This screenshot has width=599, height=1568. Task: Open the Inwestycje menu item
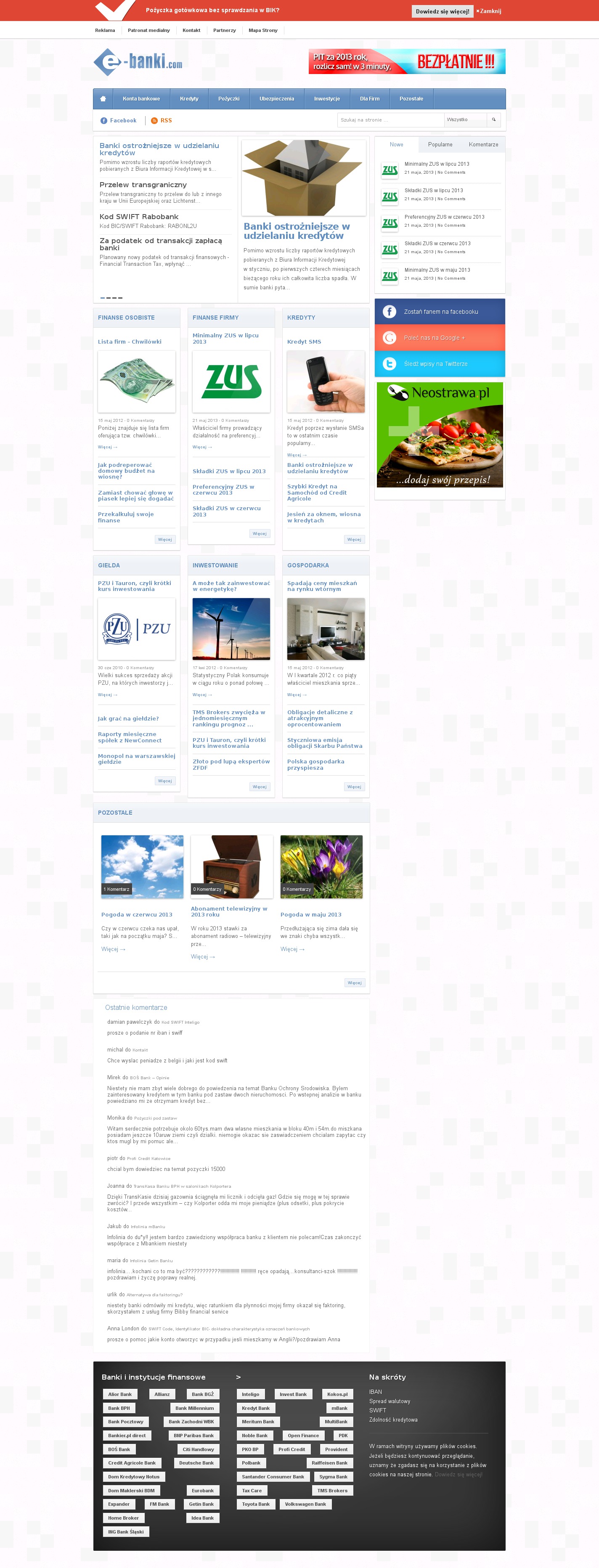(x=327, y=98)
